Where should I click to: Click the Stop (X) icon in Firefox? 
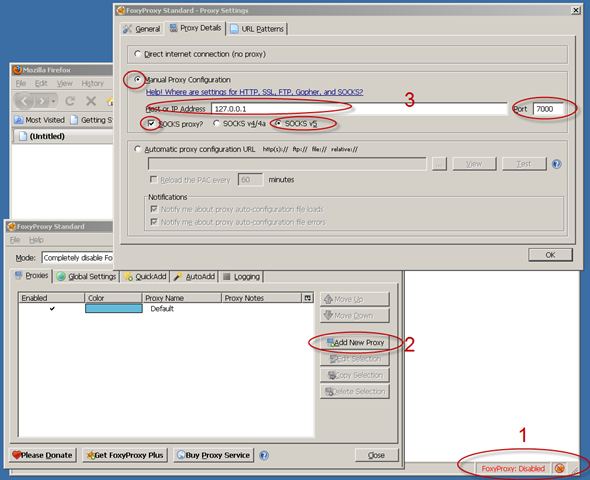click(91, 101)
